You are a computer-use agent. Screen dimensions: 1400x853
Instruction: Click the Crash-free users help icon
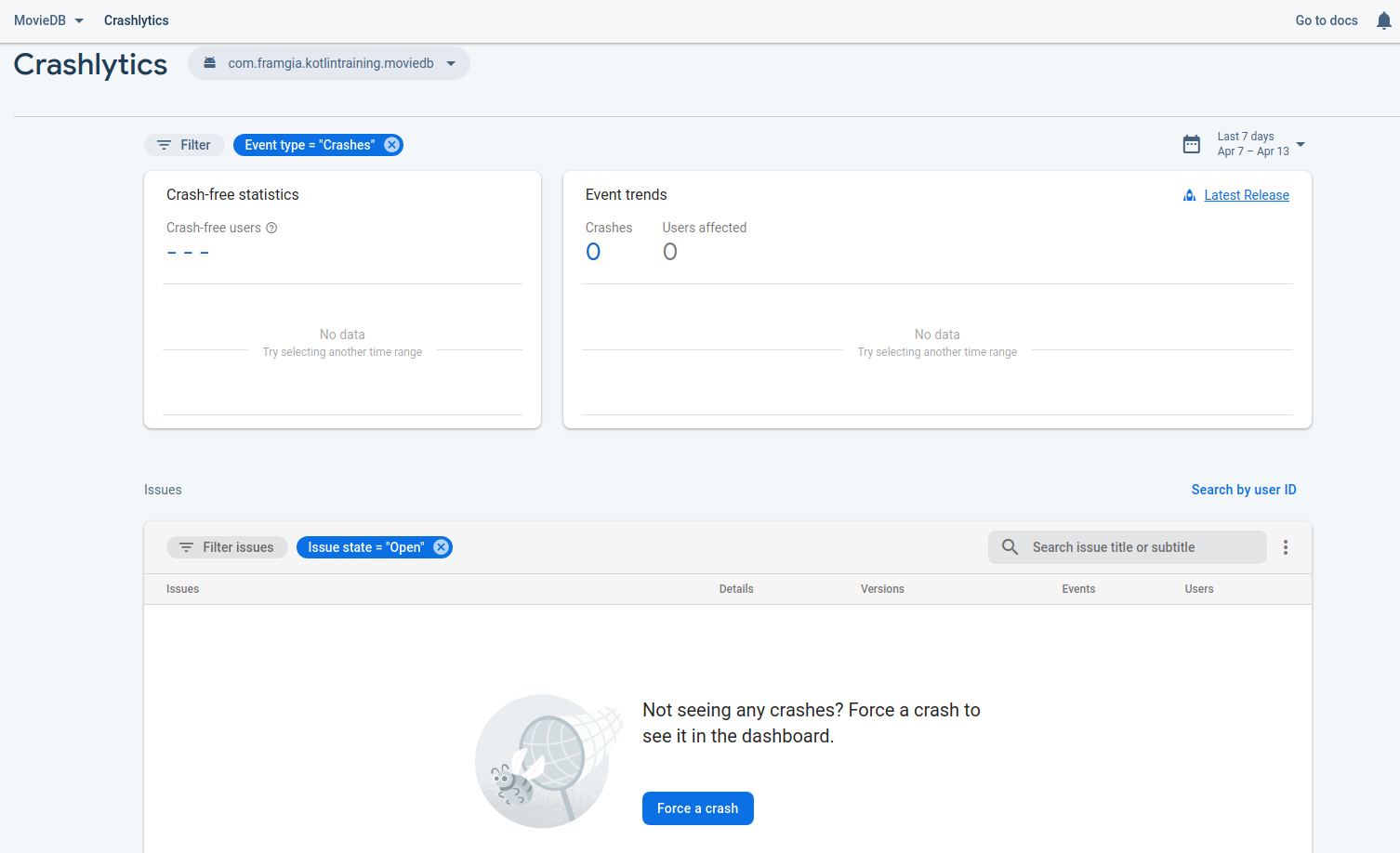click(271, 228)
